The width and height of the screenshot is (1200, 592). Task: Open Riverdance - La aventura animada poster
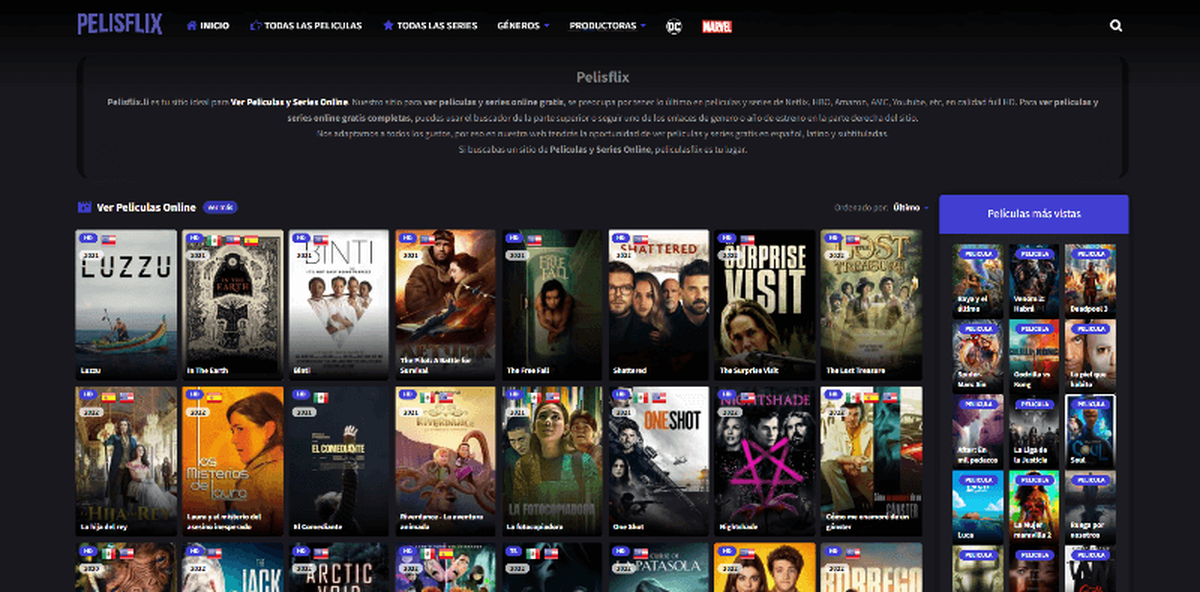click(x=446, y=461)
